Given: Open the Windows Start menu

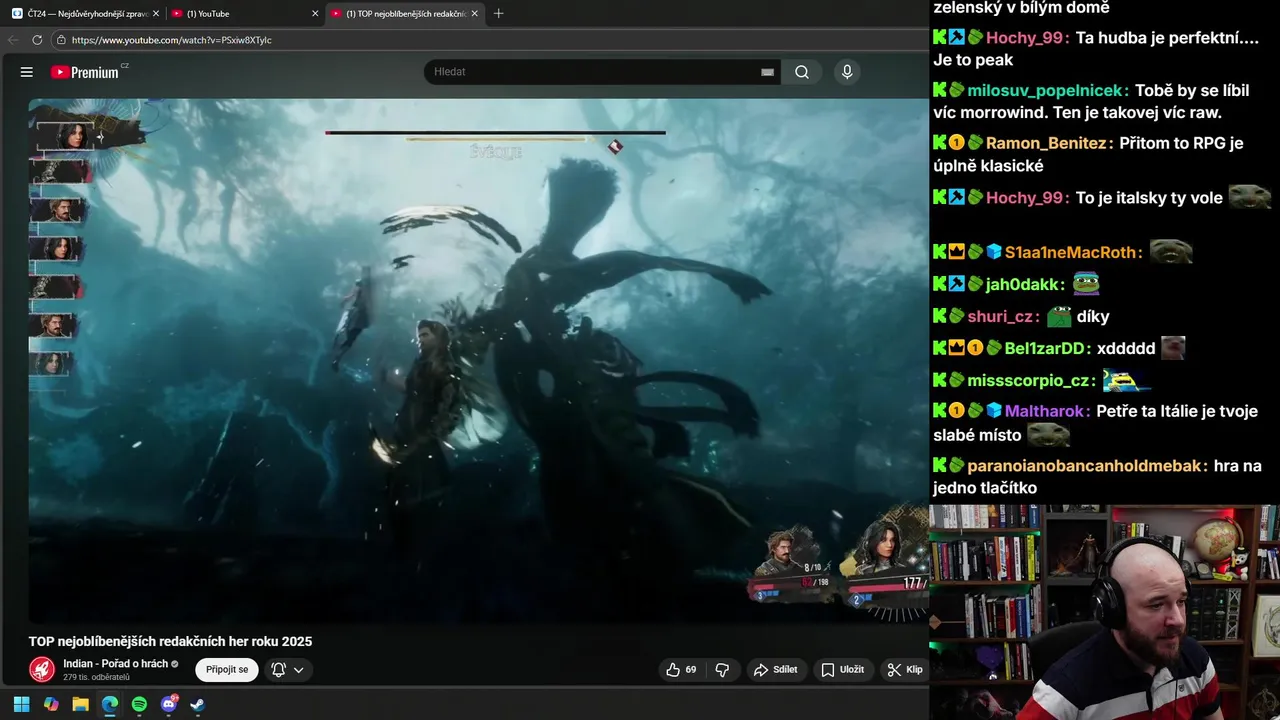Looking at the screenshot, I should coord(21,704).
